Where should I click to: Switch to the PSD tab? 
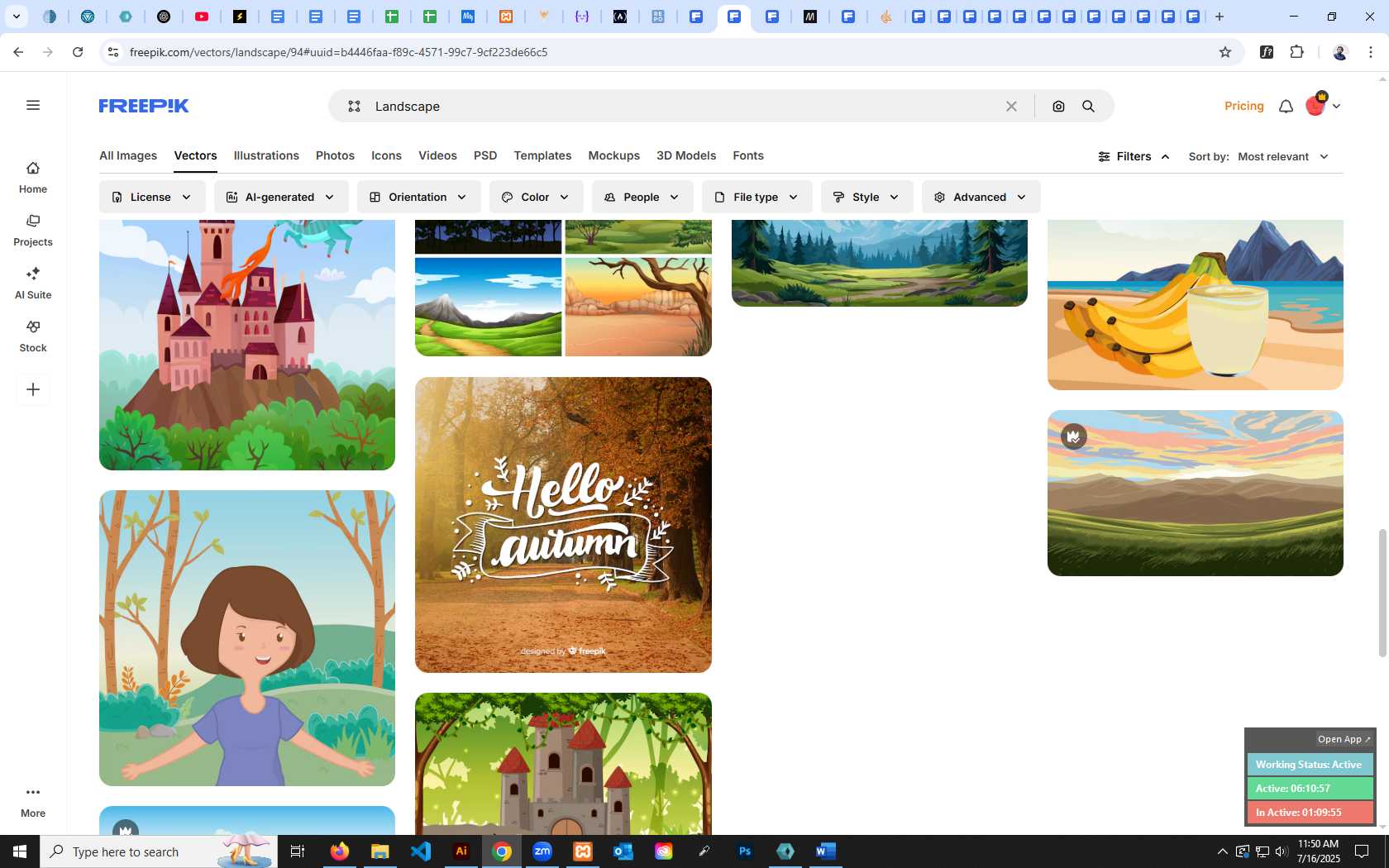click(485, 155)
